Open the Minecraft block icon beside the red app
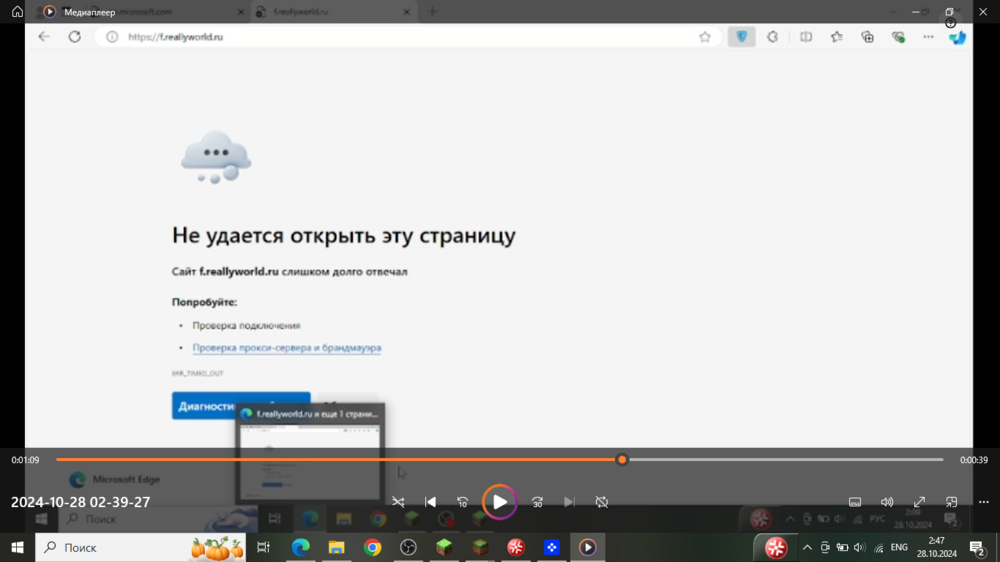Screen dimensions: 1000x562 (480, 547)
